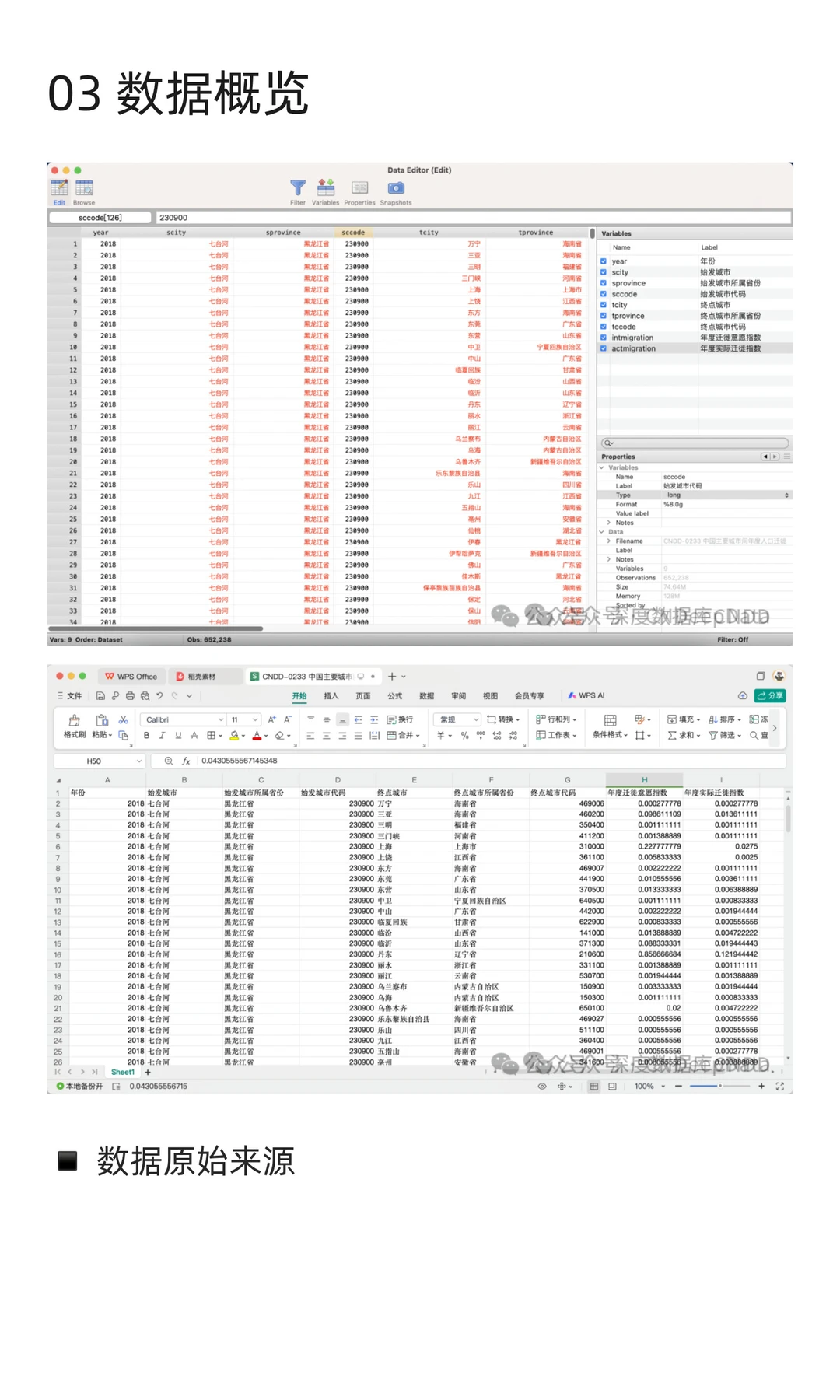Uncheck the tccode variable checkbox
The image size is (840, 1400).
604,327
